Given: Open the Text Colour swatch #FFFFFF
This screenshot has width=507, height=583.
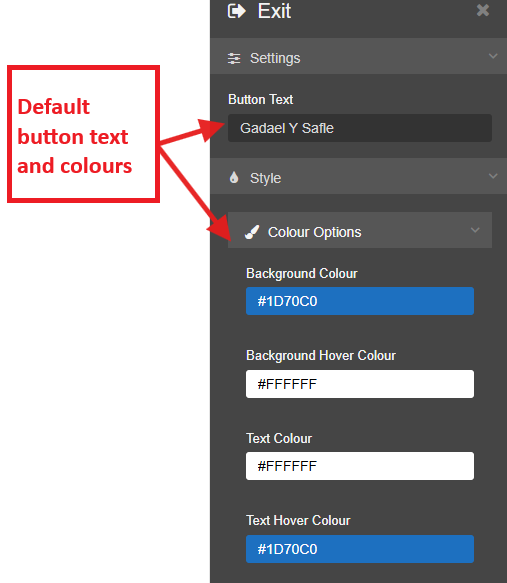Looking at the screenshot, I should (360, 466).
